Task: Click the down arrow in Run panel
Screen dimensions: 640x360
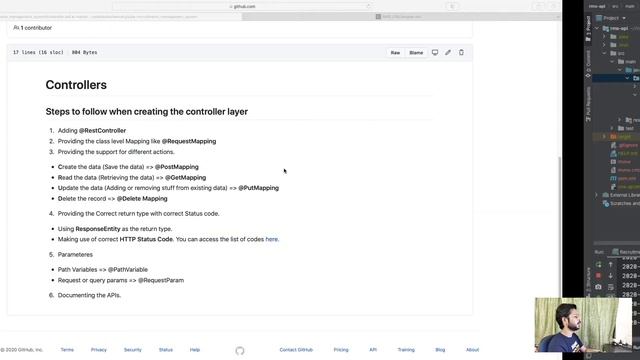Action: click(611, 276)
